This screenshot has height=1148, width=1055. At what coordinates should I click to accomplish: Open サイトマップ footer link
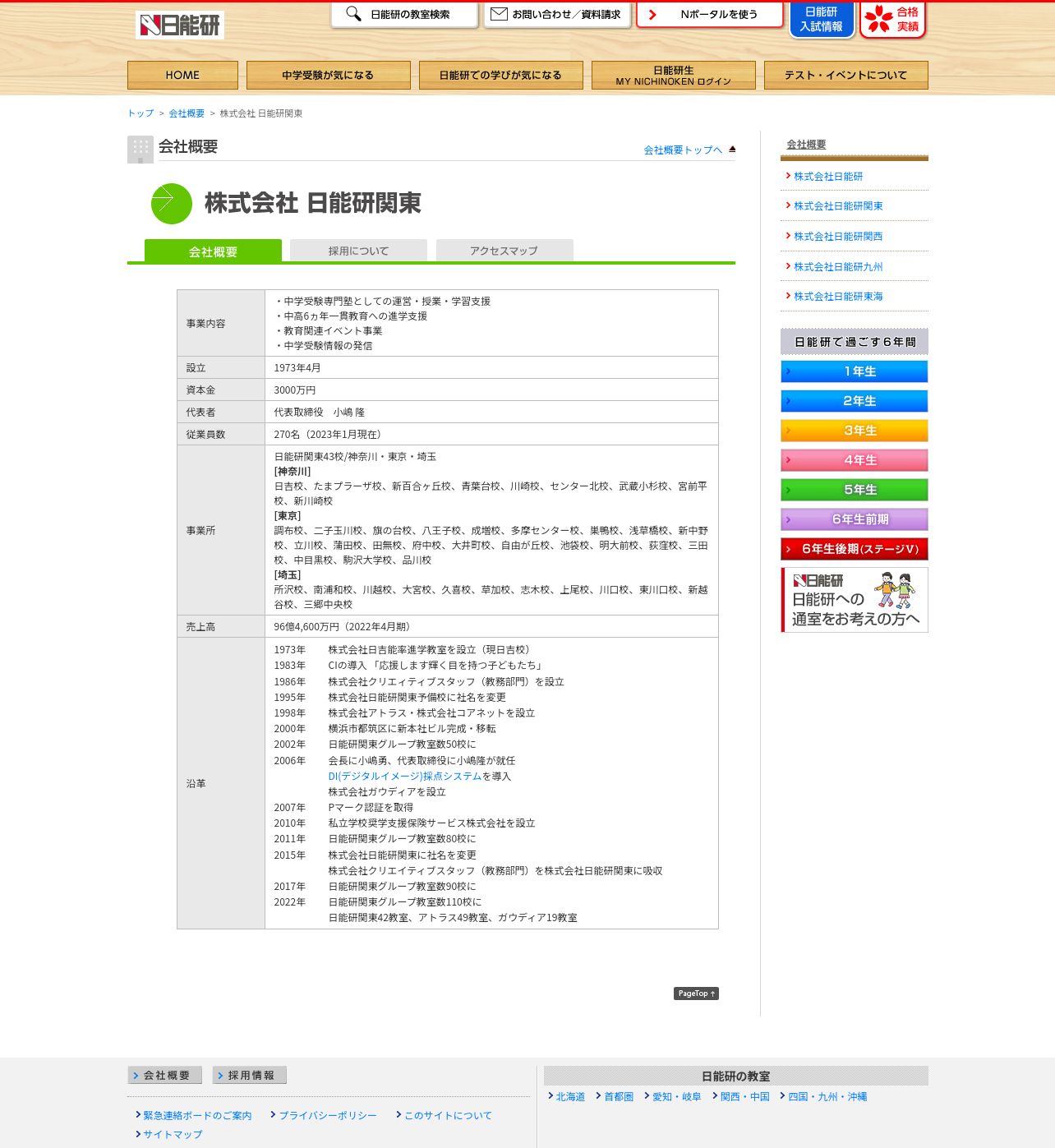coord(173,1134)
